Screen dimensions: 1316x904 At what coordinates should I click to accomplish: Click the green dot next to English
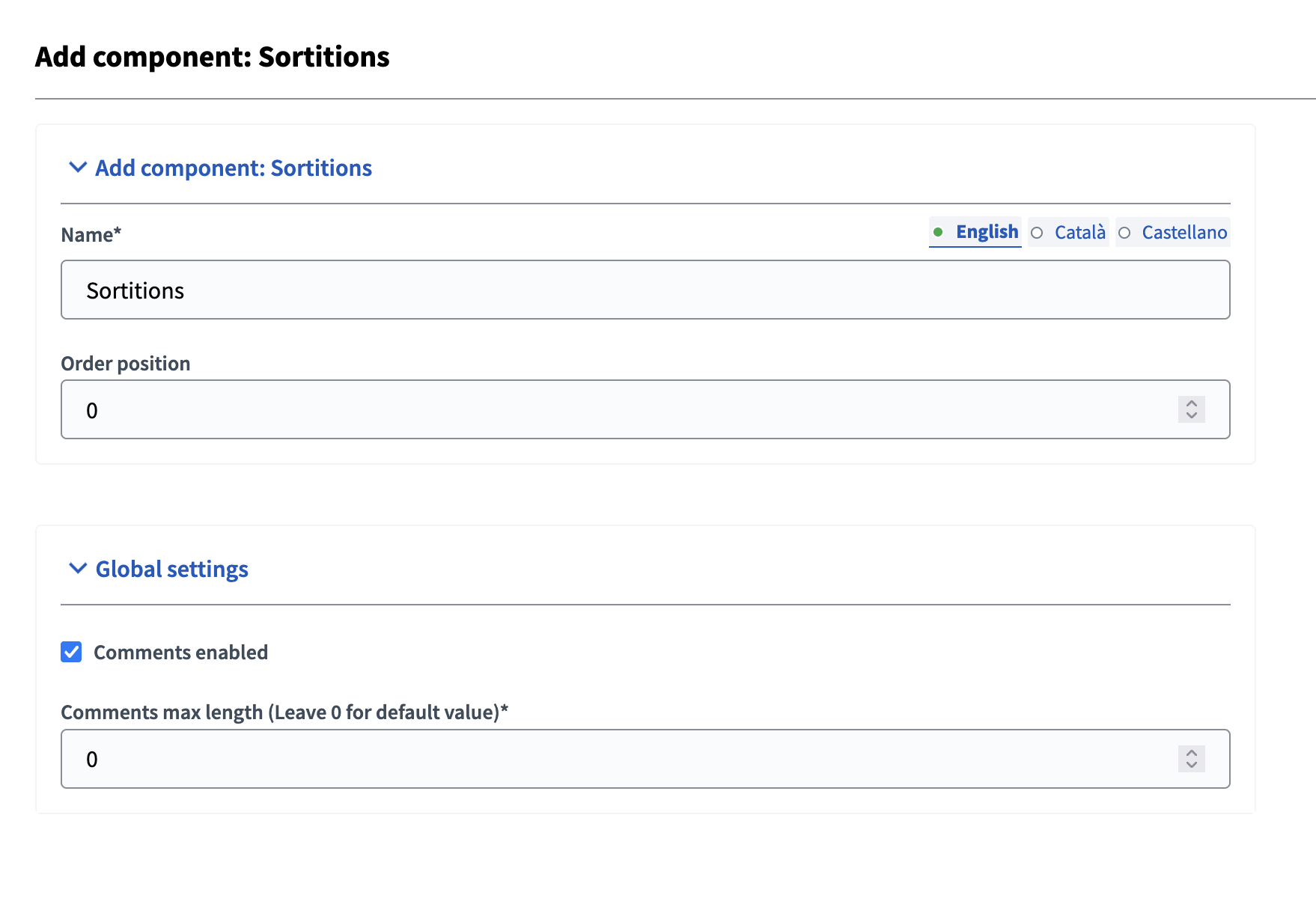coord(939,232)
